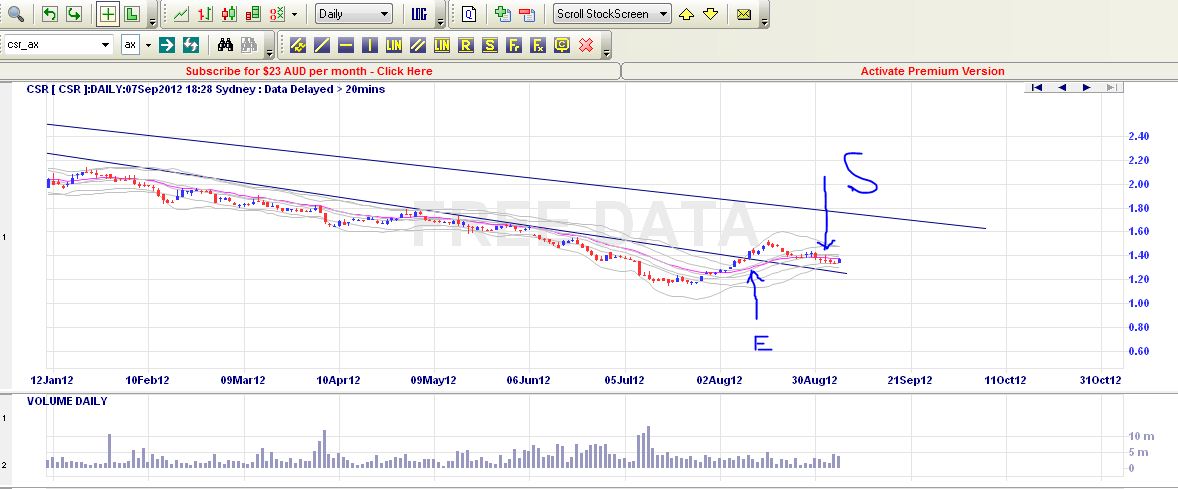Jump to first data with skip-back button

[1037, 88]
